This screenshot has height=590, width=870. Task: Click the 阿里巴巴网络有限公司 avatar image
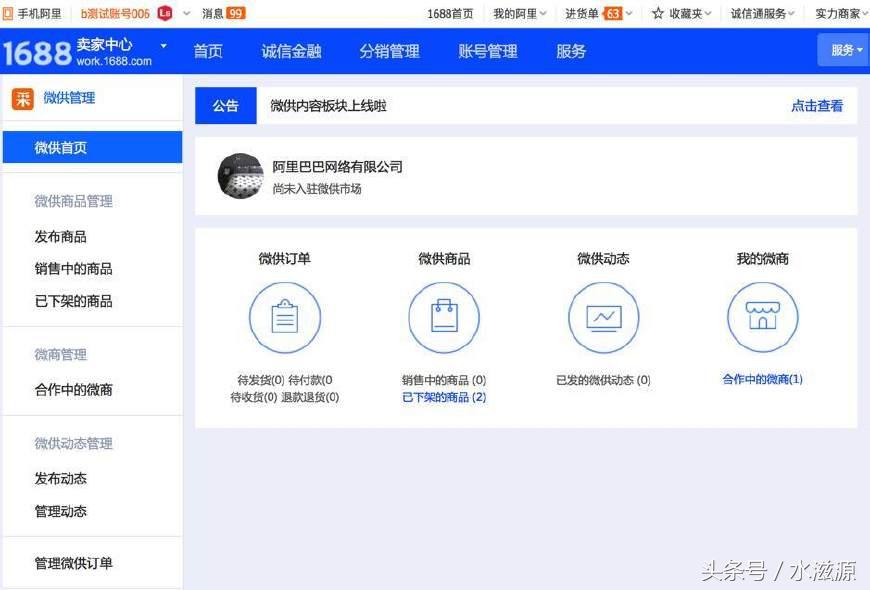tap(240, 175)
